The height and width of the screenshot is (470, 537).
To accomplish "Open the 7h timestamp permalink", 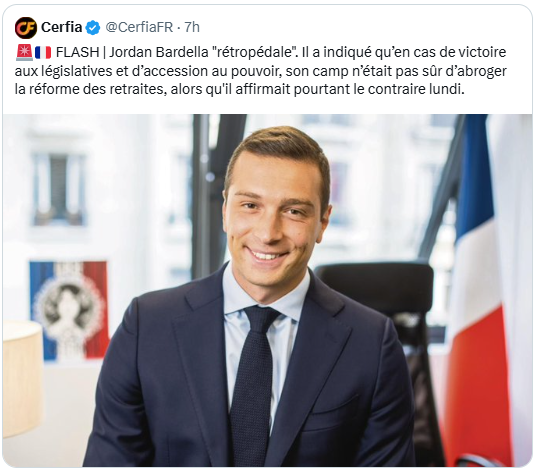I will pyautogui.click(x=192, y=27).
